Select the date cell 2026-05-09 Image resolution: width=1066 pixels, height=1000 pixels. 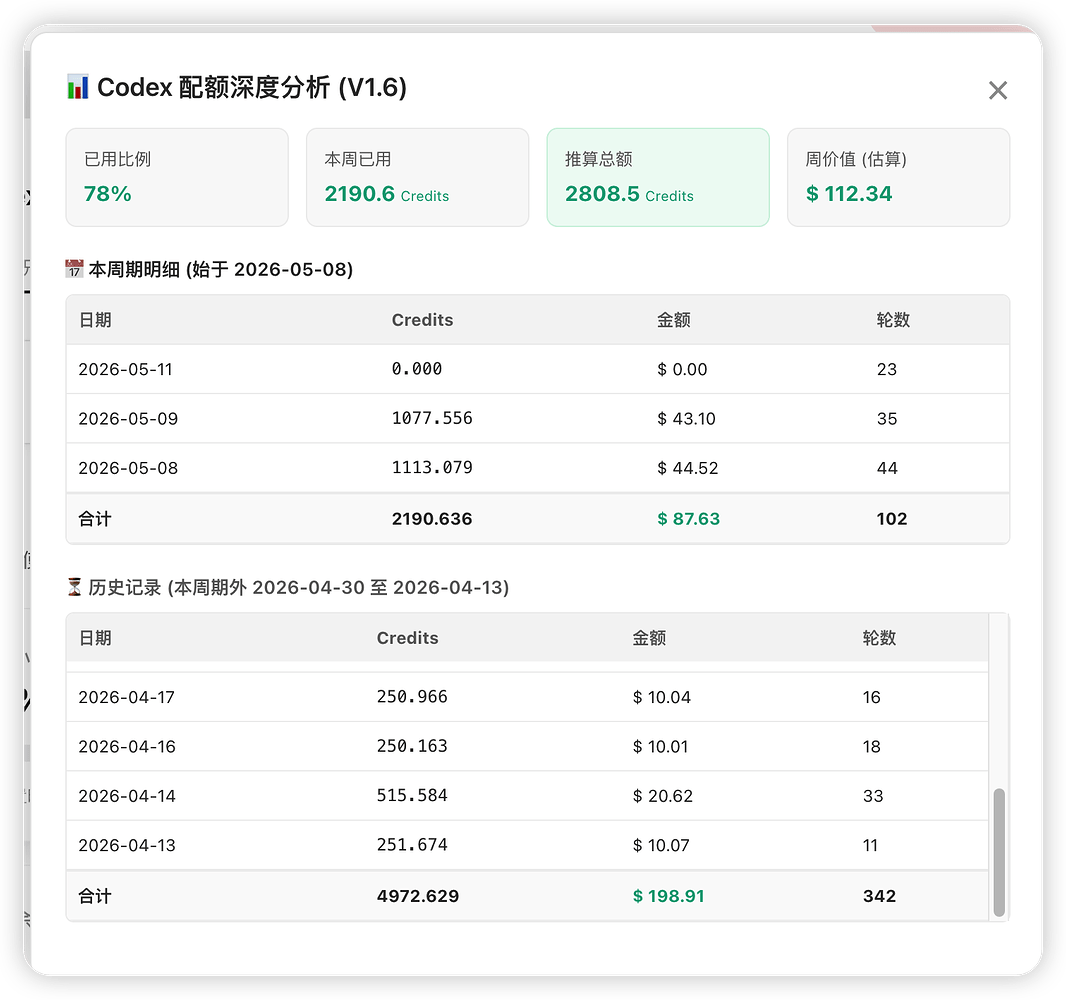point(128,419)
